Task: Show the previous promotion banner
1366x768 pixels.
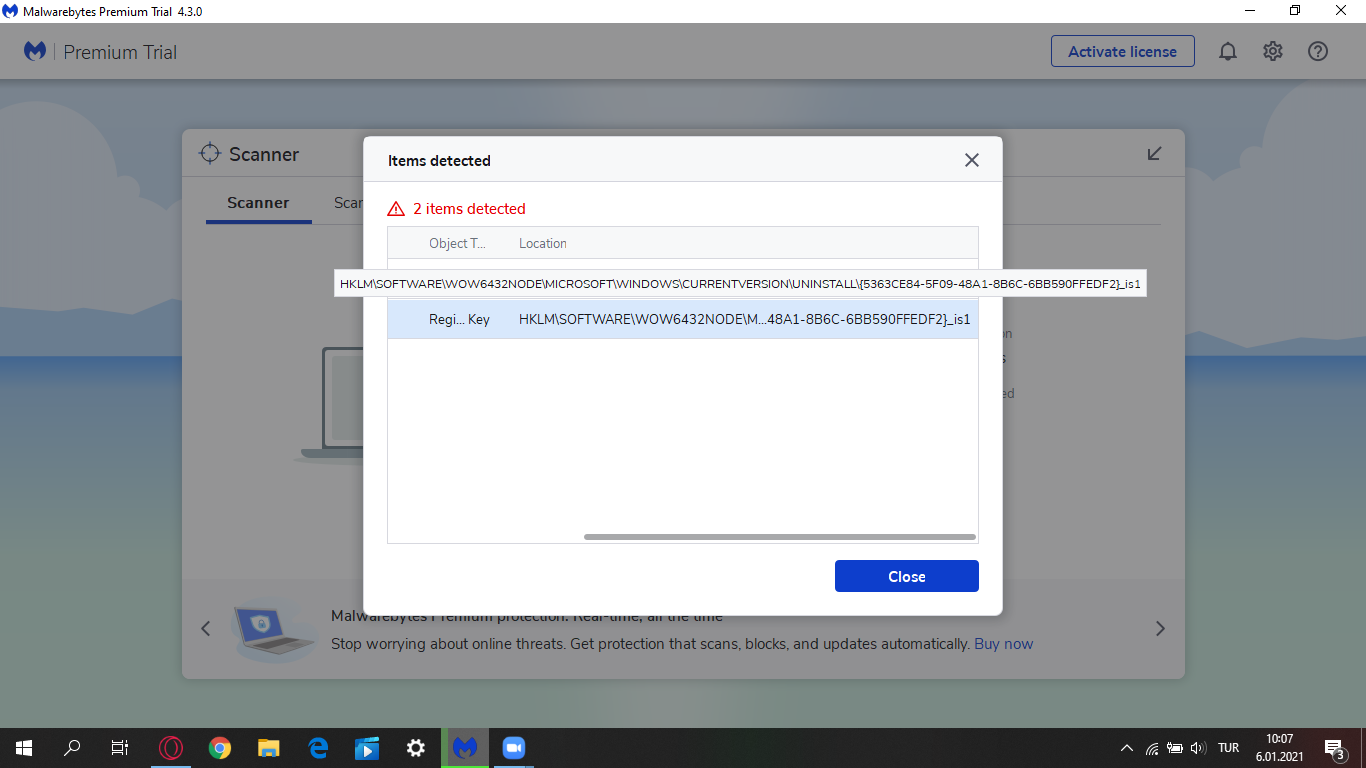Action: click(206, 629)
